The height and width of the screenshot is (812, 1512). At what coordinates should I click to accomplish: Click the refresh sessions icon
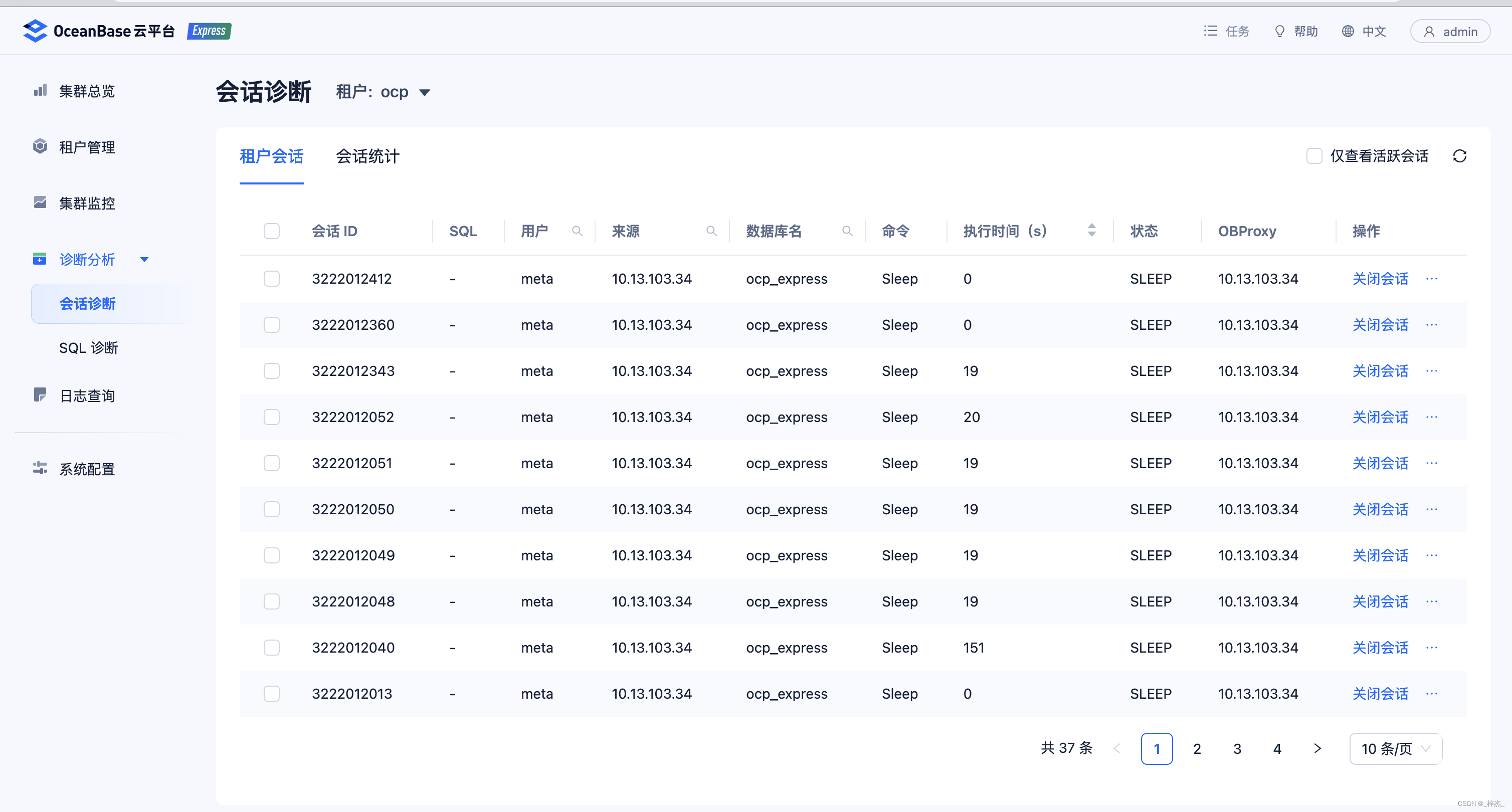[1459, 156]
